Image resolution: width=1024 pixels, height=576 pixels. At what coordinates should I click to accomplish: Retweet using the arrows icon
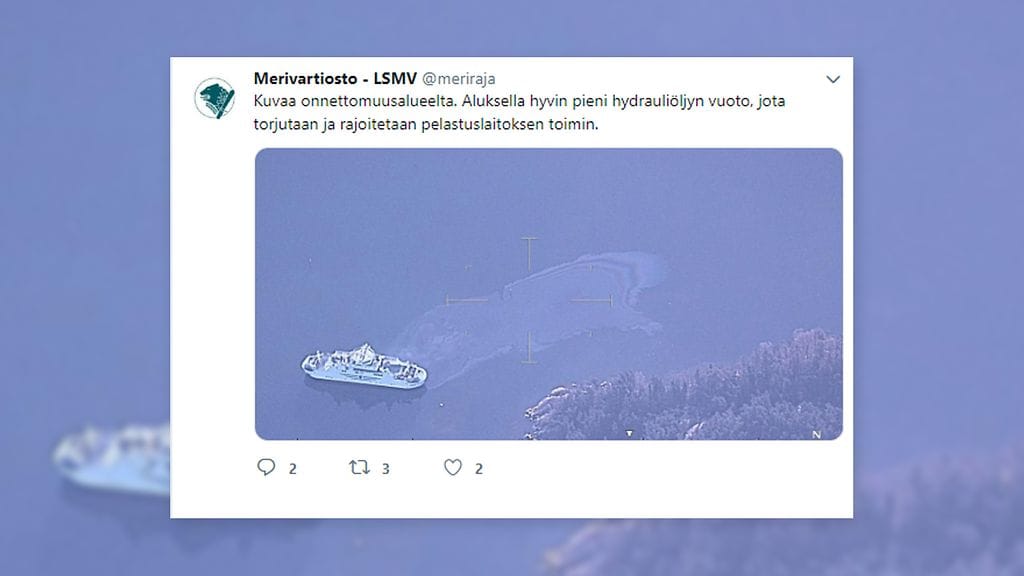pos(359,467)
